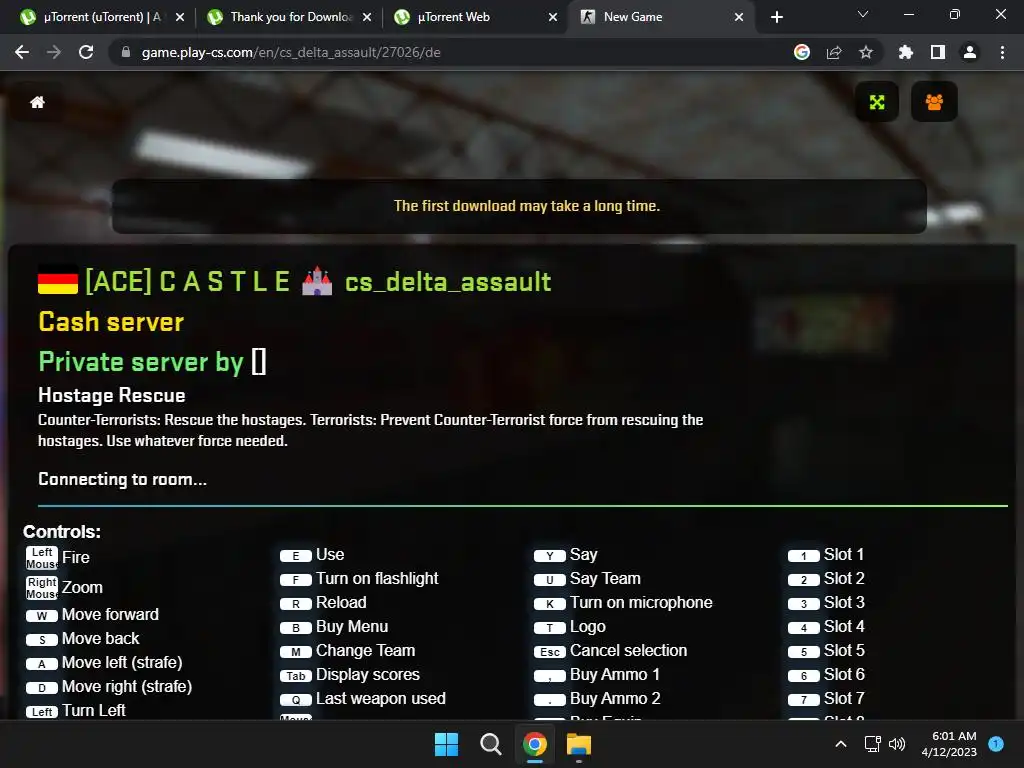Open a new tab with plus button
Screen dimensions: 1024x768
click(x=776, y=17)
